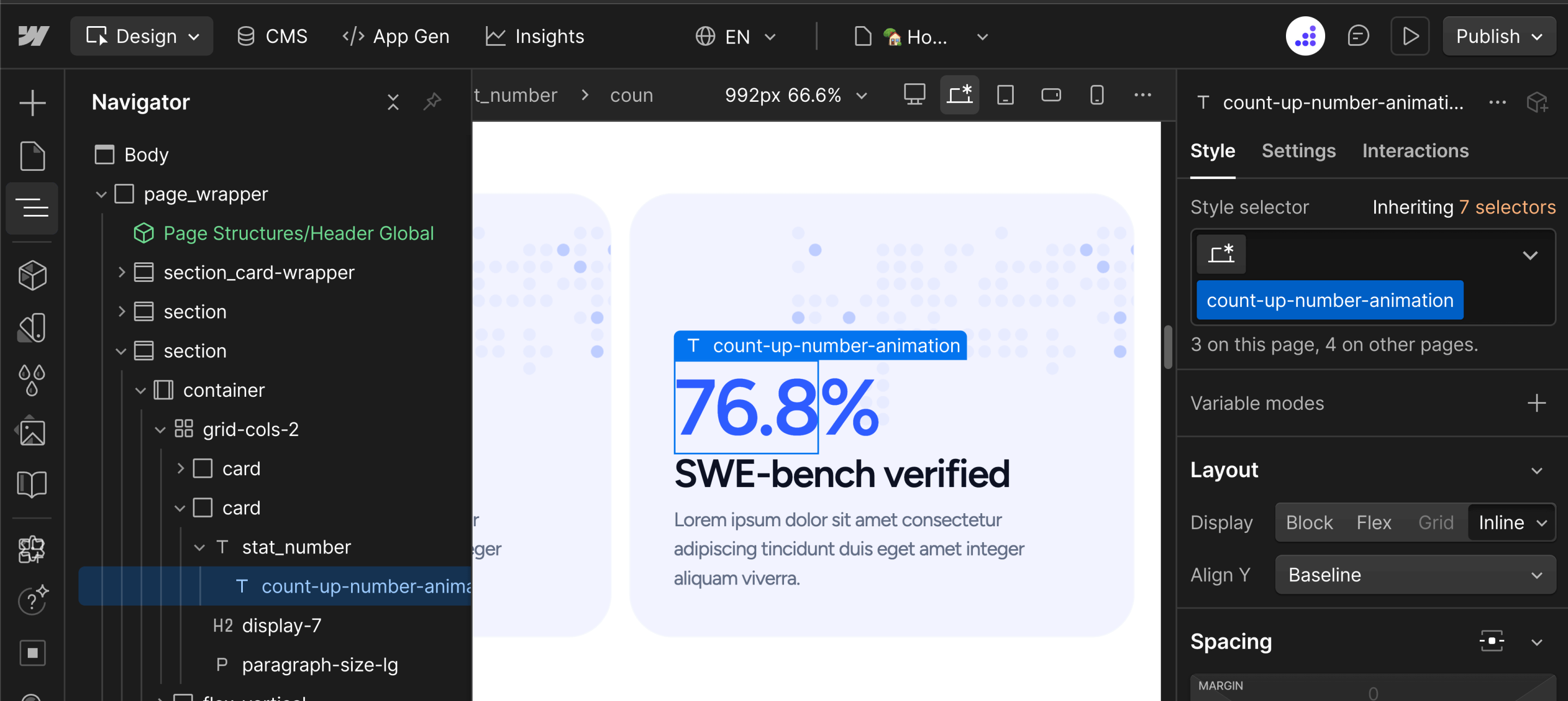Open the App Gen menu

pos(396,36)
